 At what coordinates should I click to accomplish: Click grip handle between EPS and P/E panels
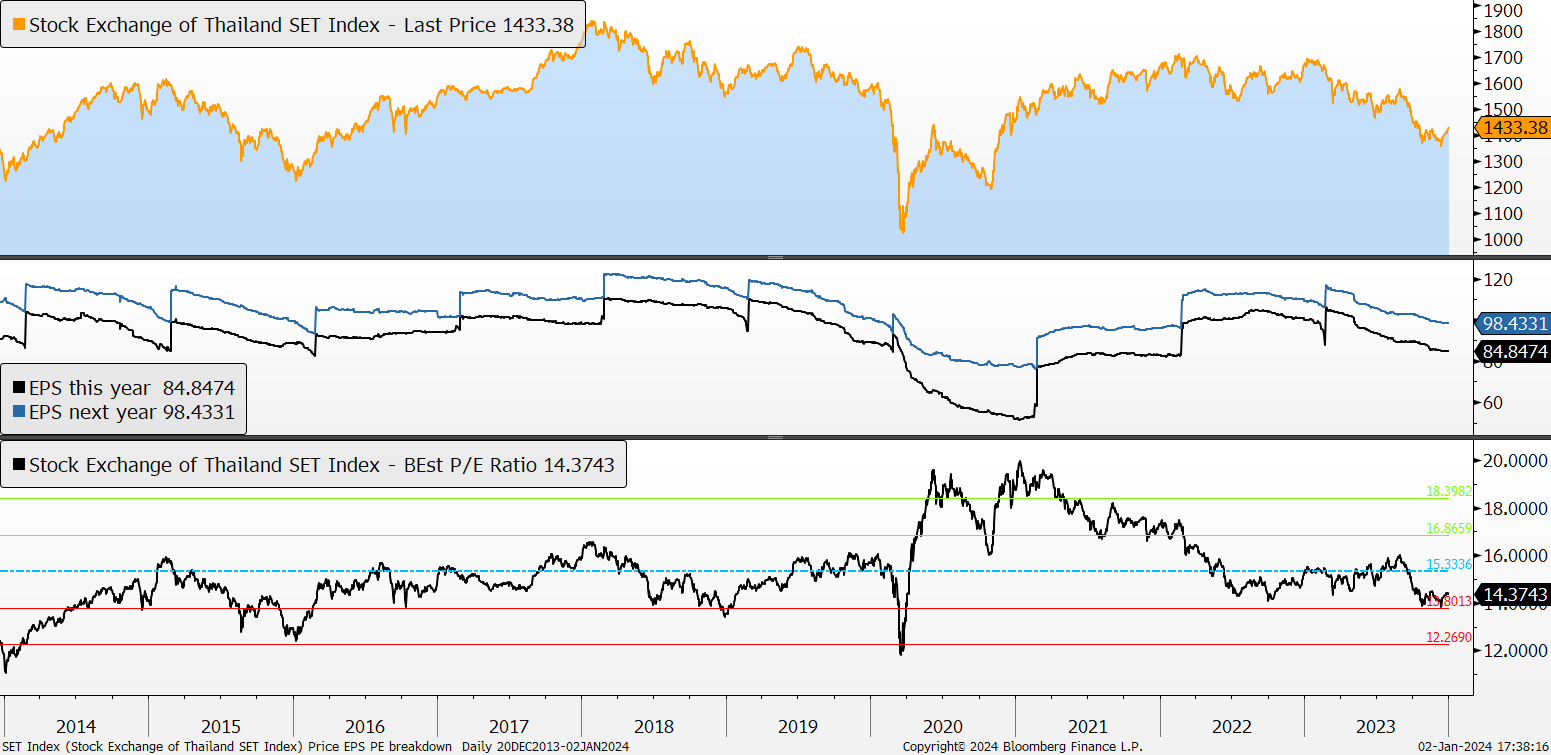click(x=775, y=438)
